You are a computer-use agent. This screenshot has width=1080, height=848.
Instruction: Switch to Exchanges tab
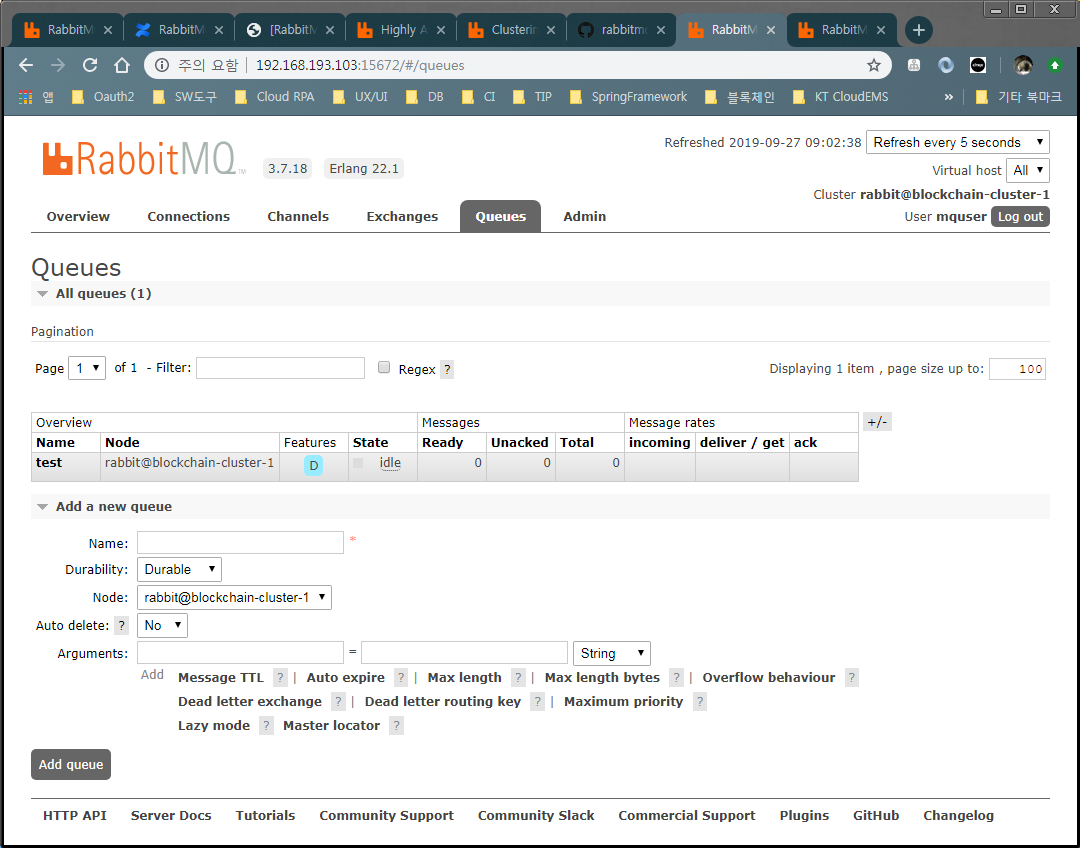(402, 216)
